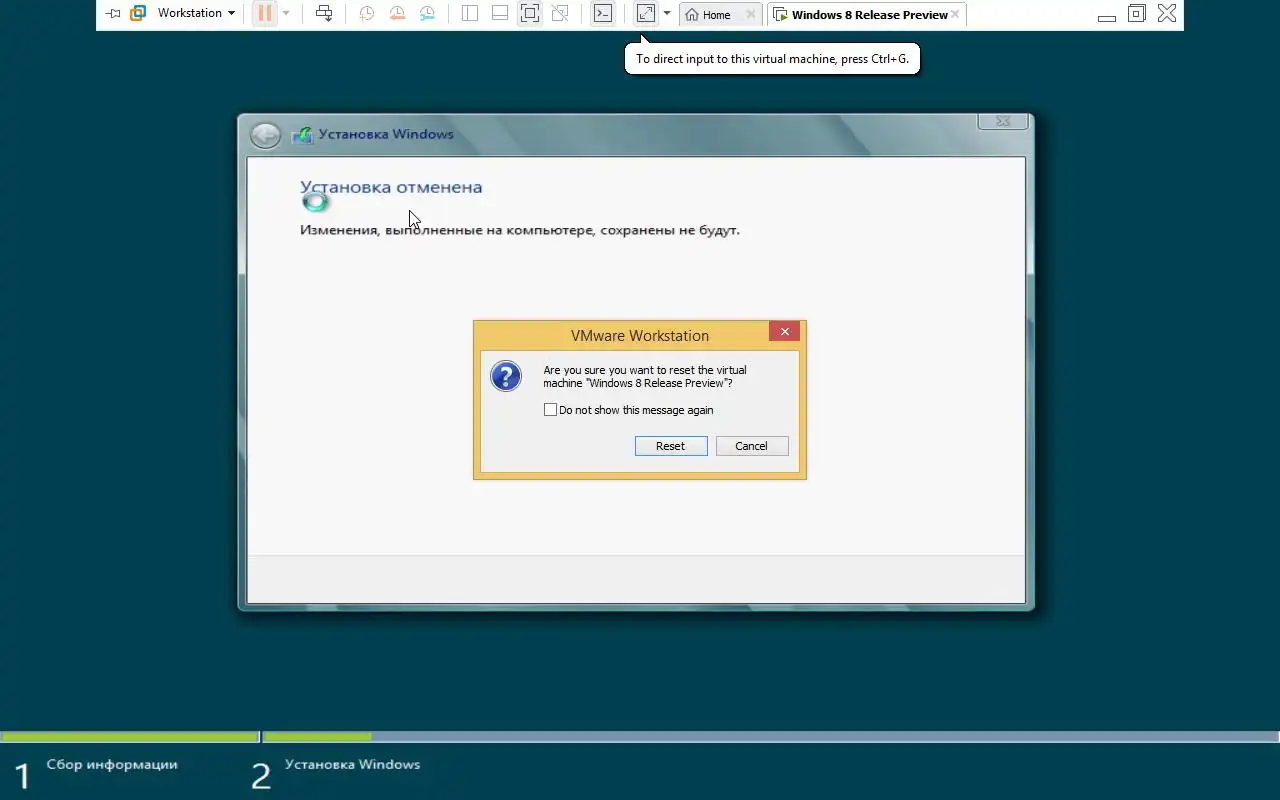This screenshot has width=1280, height=800.
Task: Click the VMware Workstation dialog title
Action: 640,336
